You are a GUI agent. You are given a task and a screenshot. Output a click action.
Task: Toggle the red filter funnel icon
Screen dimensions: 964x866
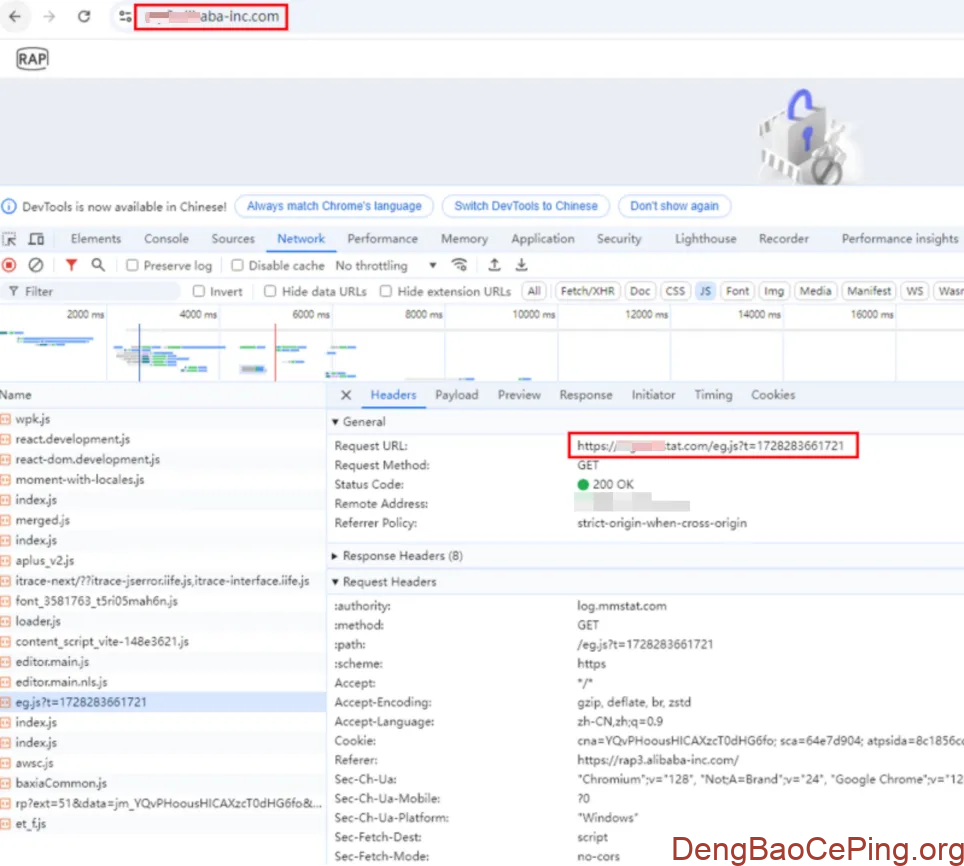[x=71, y=265]
